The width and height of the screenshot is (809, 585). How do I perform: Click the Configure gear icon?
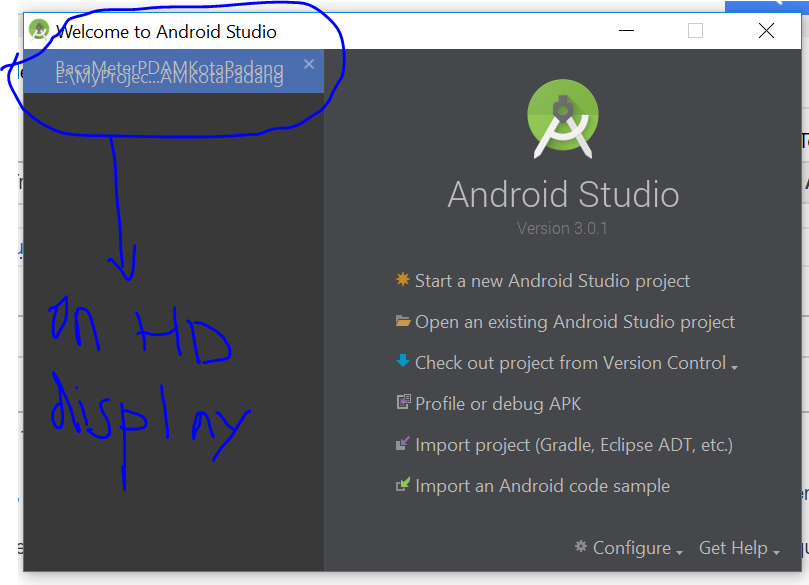pos(581,547)
